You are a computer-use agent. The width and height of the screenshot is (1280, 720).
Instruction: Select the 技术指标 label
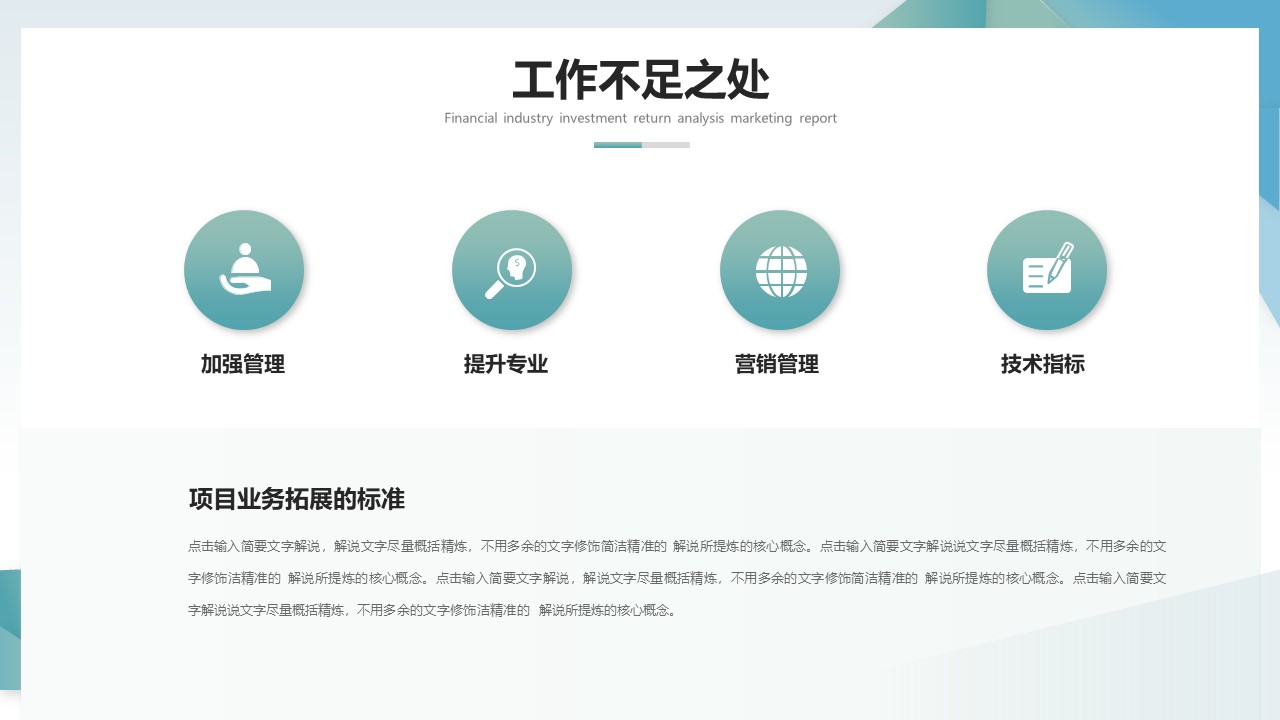1043,364
